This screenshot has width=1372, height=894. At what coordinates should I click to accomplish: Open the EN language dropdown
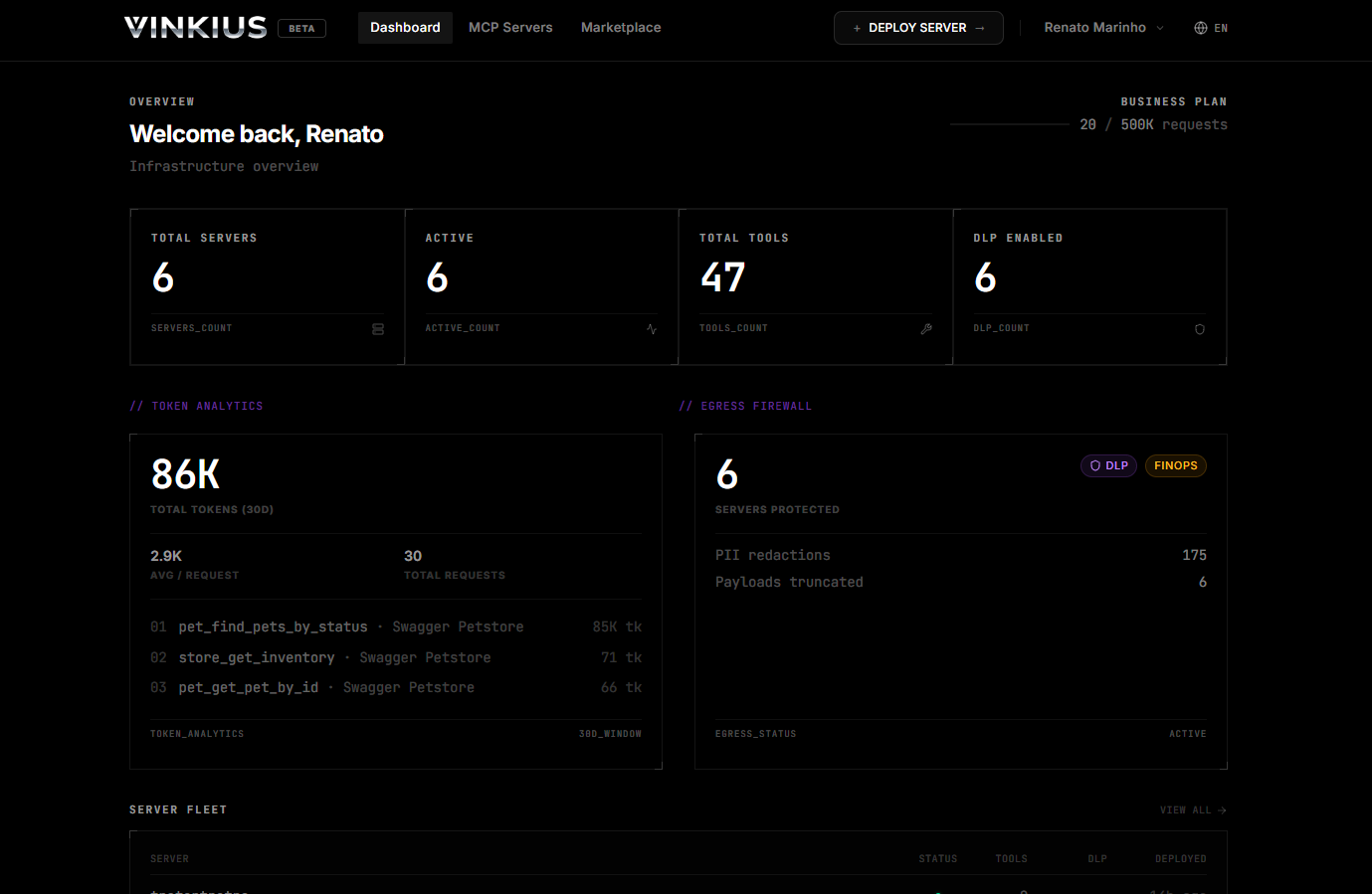[x=1211, y=27]
